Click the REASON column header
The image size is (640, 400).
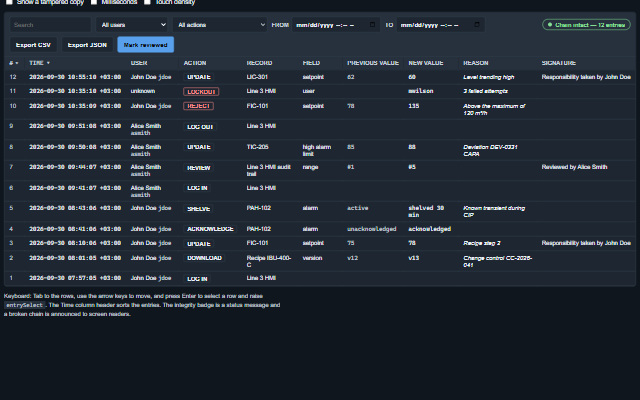pos(476,63)
